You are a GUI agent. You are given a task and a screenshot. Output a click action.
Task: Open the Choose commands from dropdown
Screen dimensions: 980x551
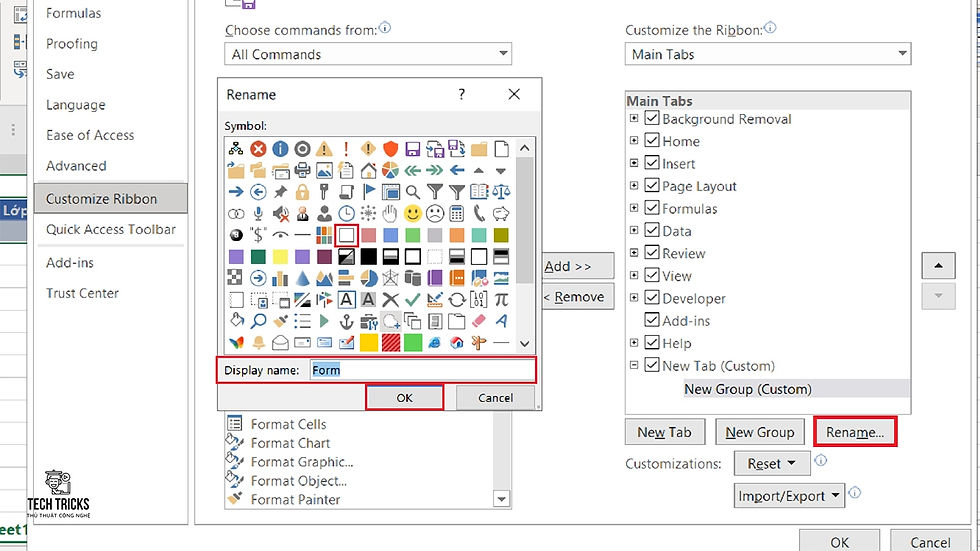coord(368,54)
